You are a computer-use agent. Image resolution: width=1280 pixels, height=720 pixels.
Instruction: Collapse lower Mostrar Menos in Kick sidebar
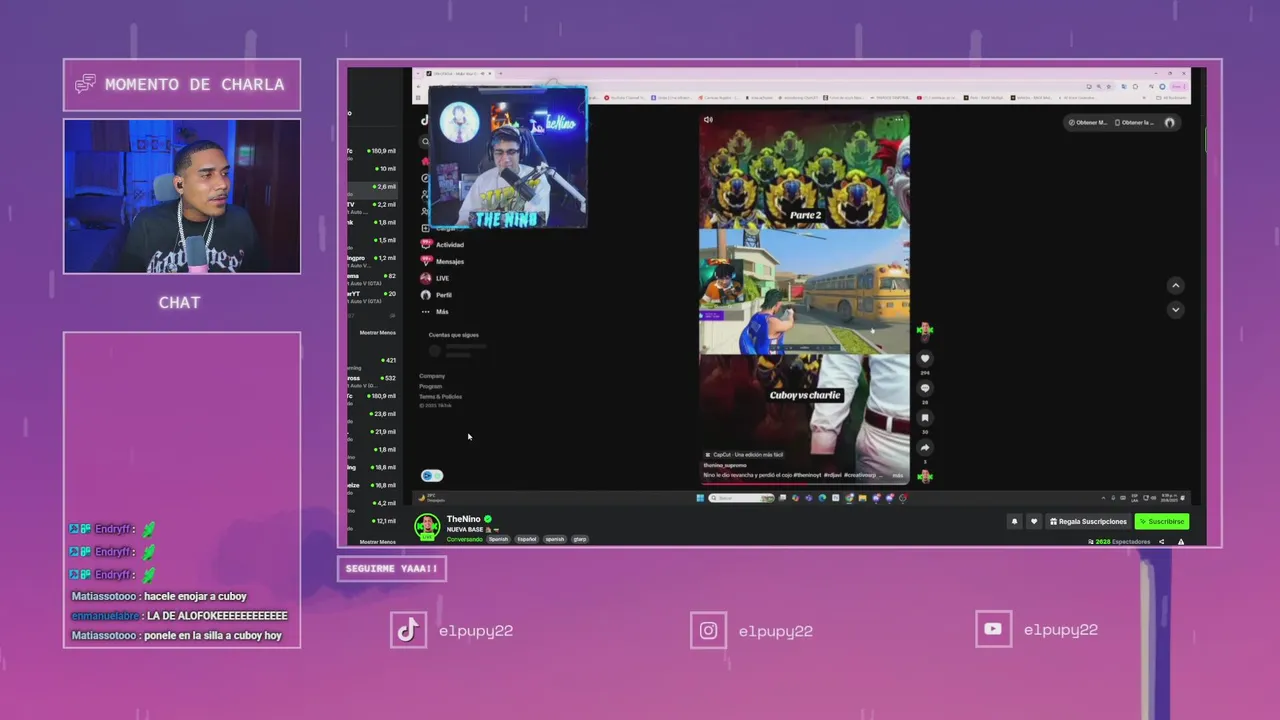(378, 542)
